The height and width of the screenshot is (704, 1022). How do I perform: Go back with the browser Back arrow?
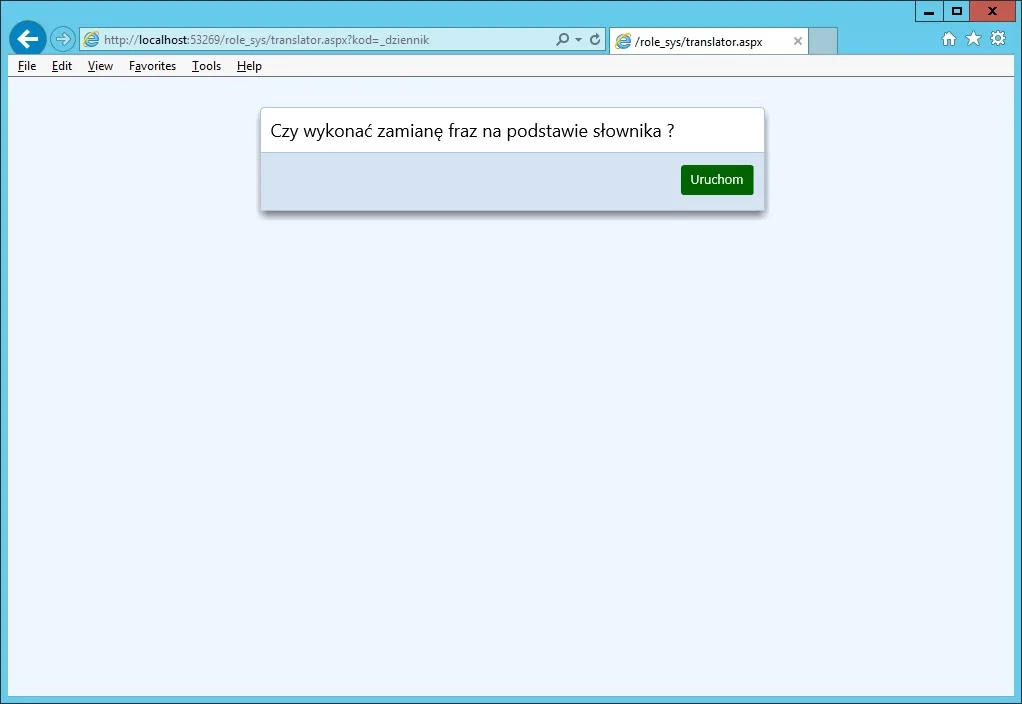[x=27, y=39]
